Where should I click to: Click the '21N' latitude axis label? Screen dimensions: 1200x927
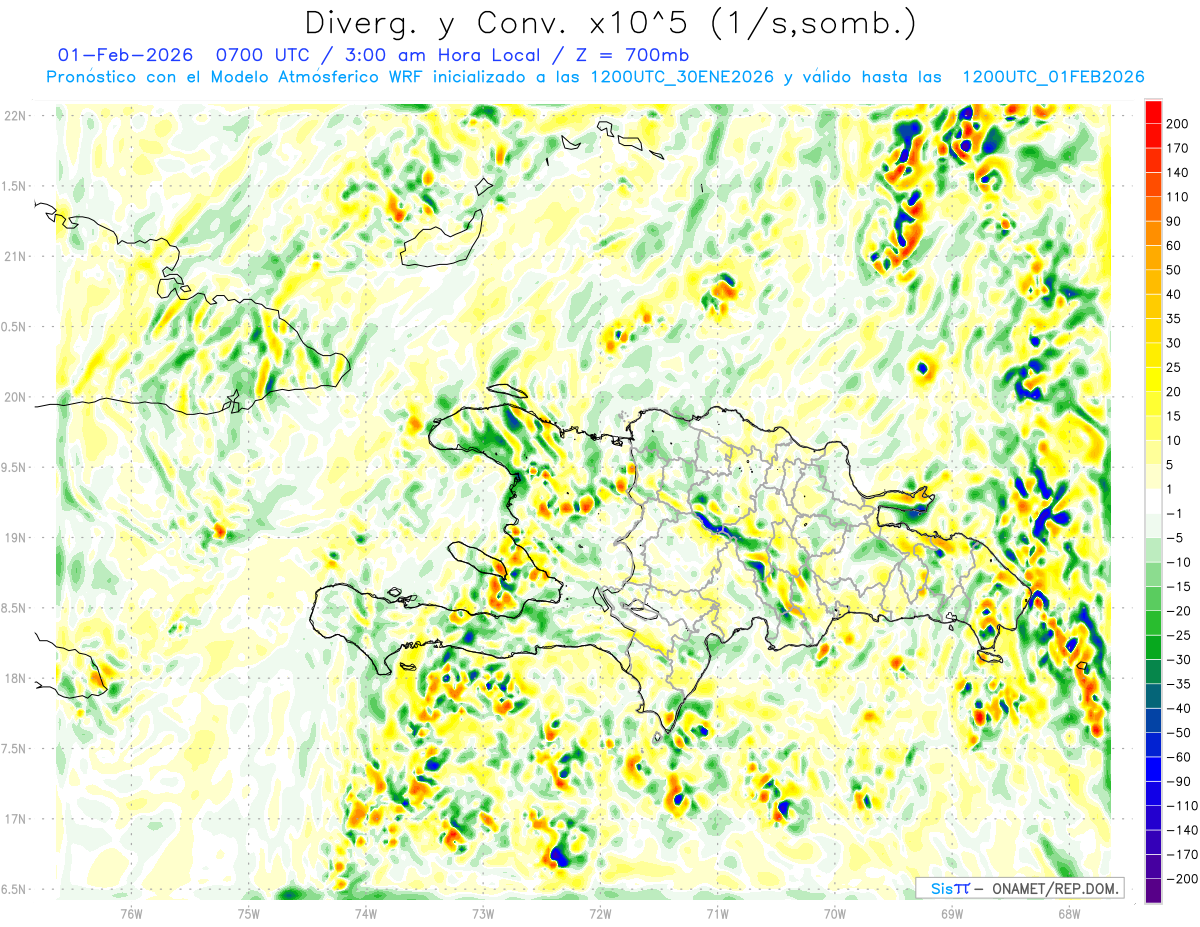pos(15,256)
